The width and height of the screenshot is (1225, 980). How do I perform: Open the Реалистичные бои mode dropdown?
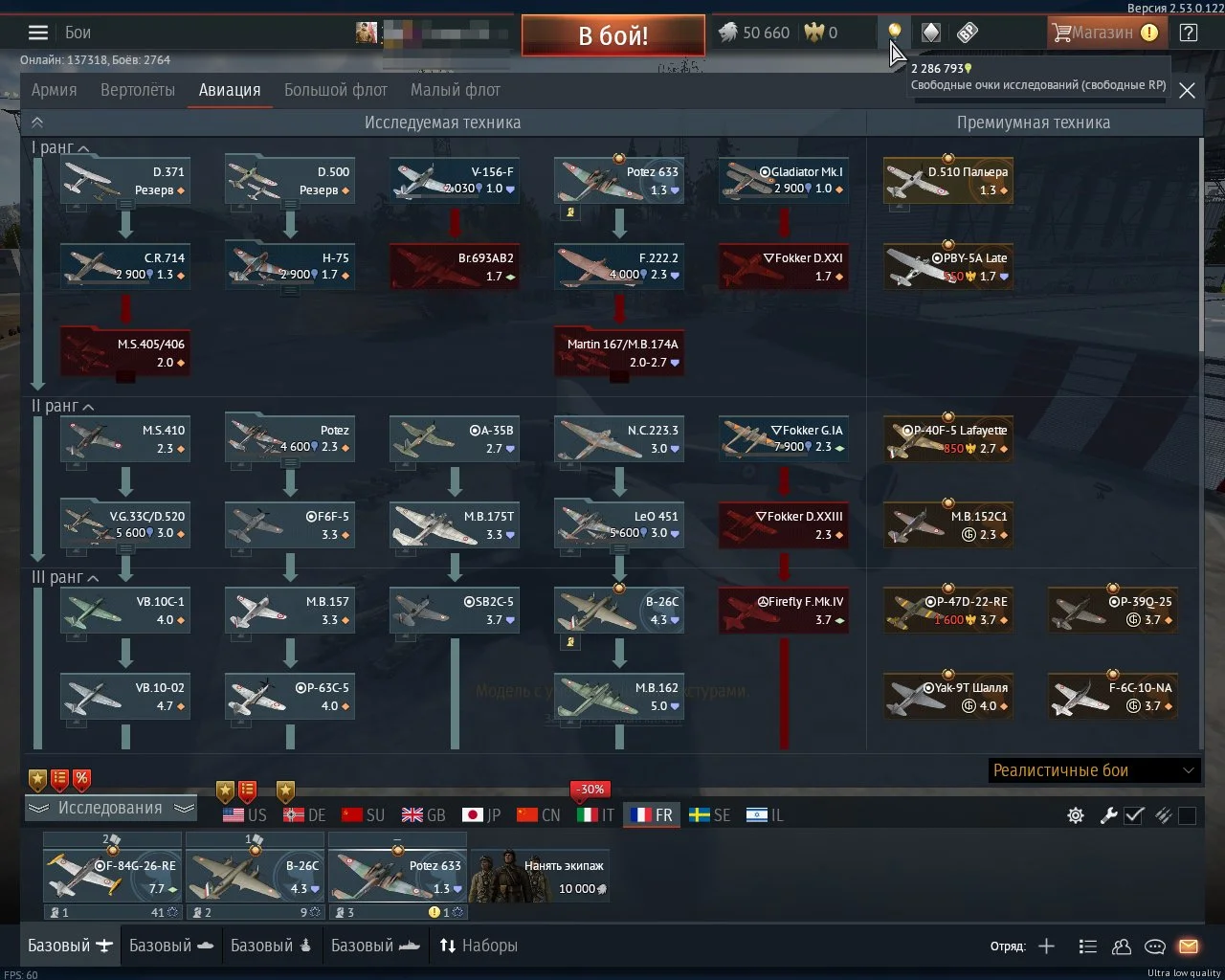[1094, 770]
